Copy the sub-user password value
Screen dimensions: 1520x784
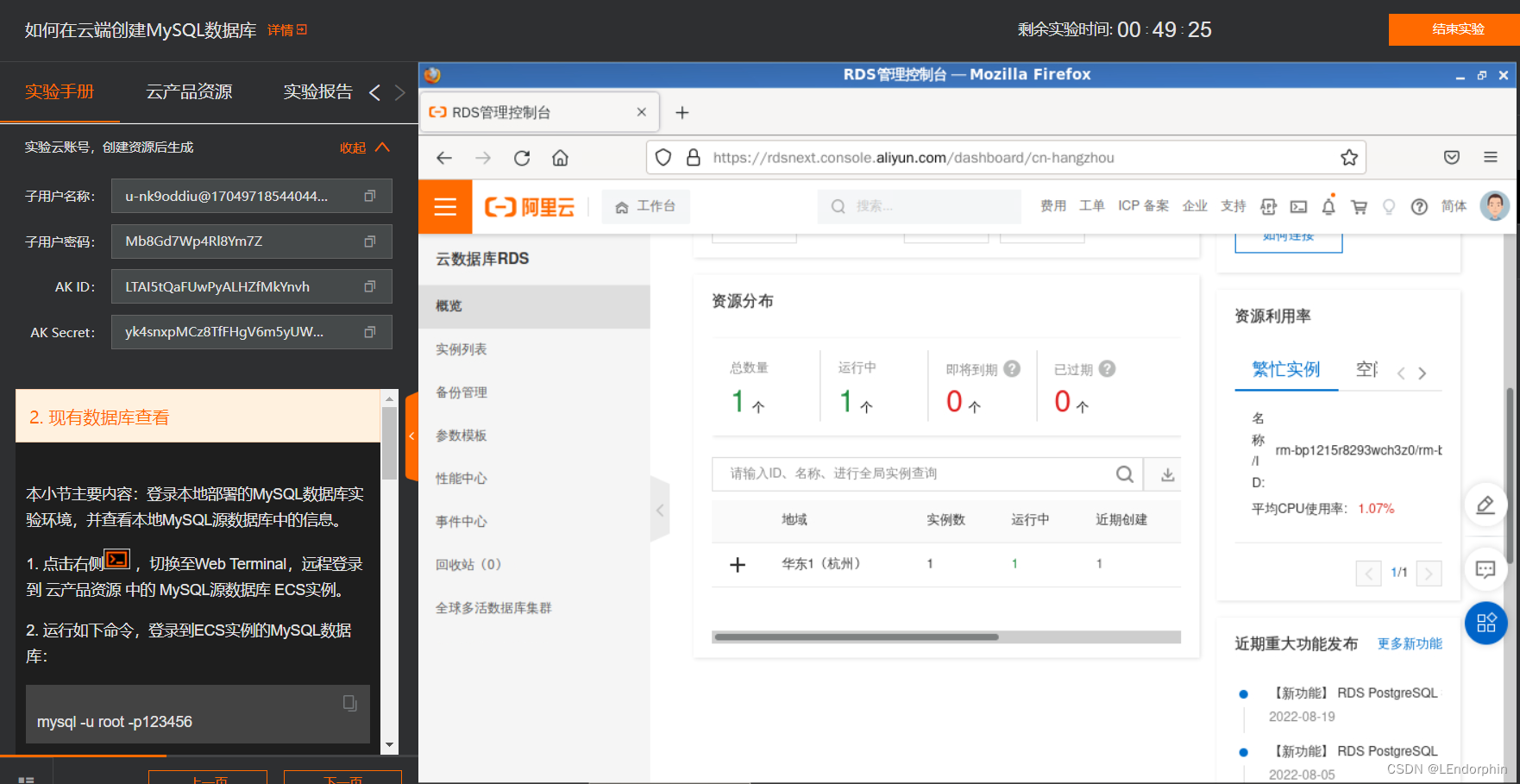tap(369, 241)
